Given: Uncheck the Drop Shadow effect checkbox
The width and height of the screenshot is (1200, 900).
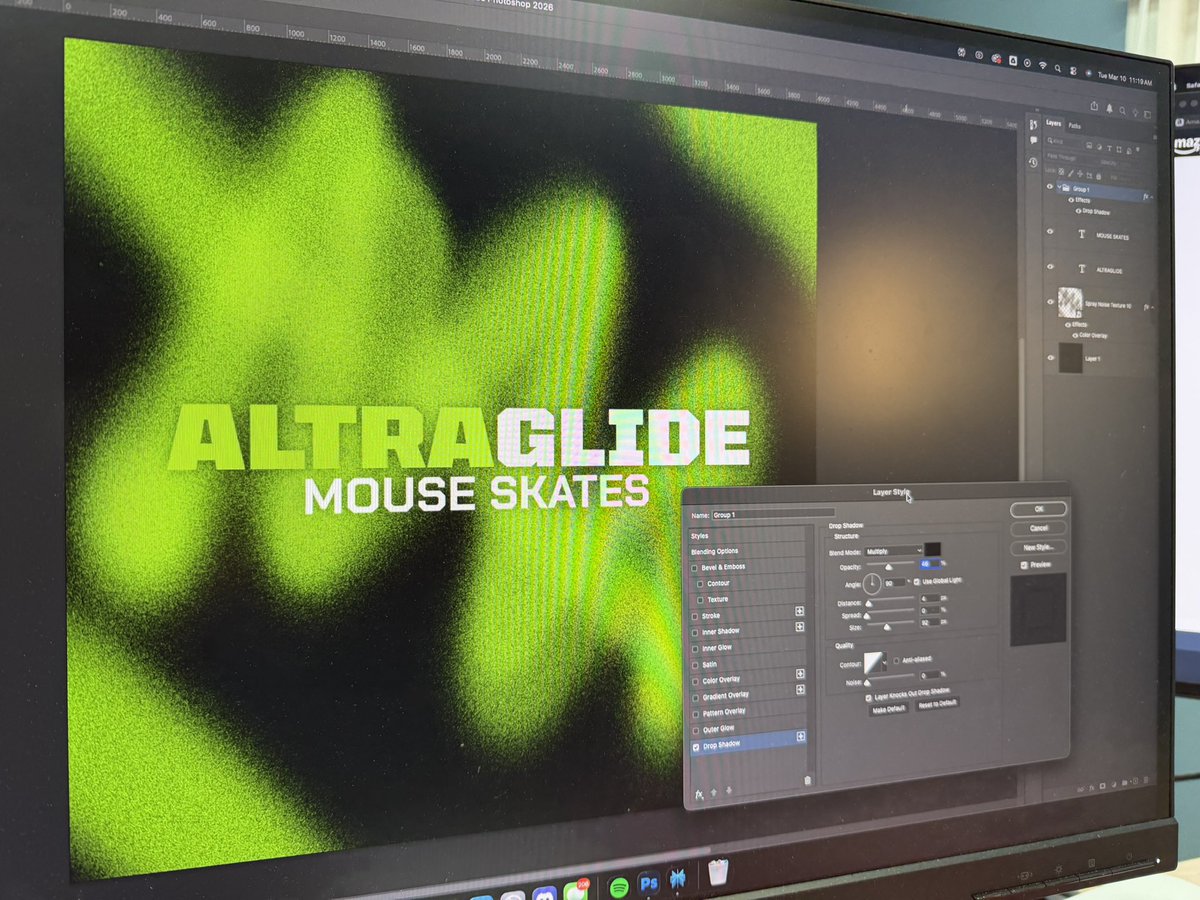Looking at the screenshot, I should coord(696,747).
